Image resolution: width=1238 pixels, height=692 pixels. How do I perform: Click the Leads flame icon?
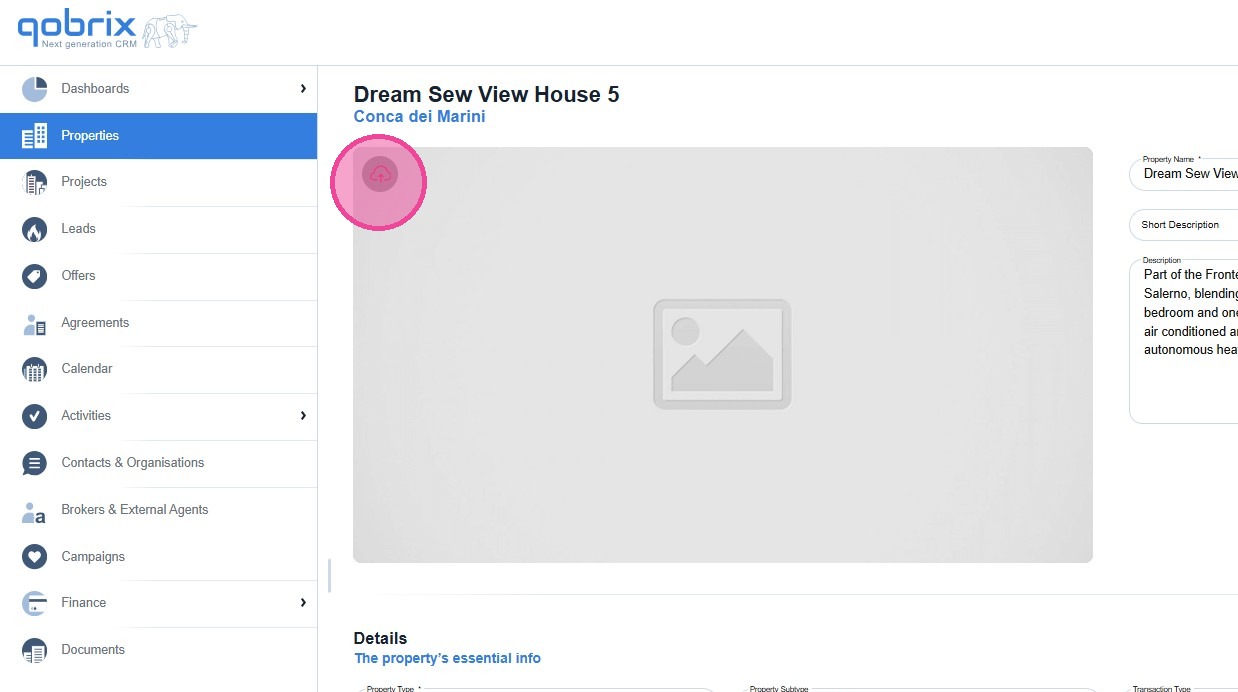(34, 229)
